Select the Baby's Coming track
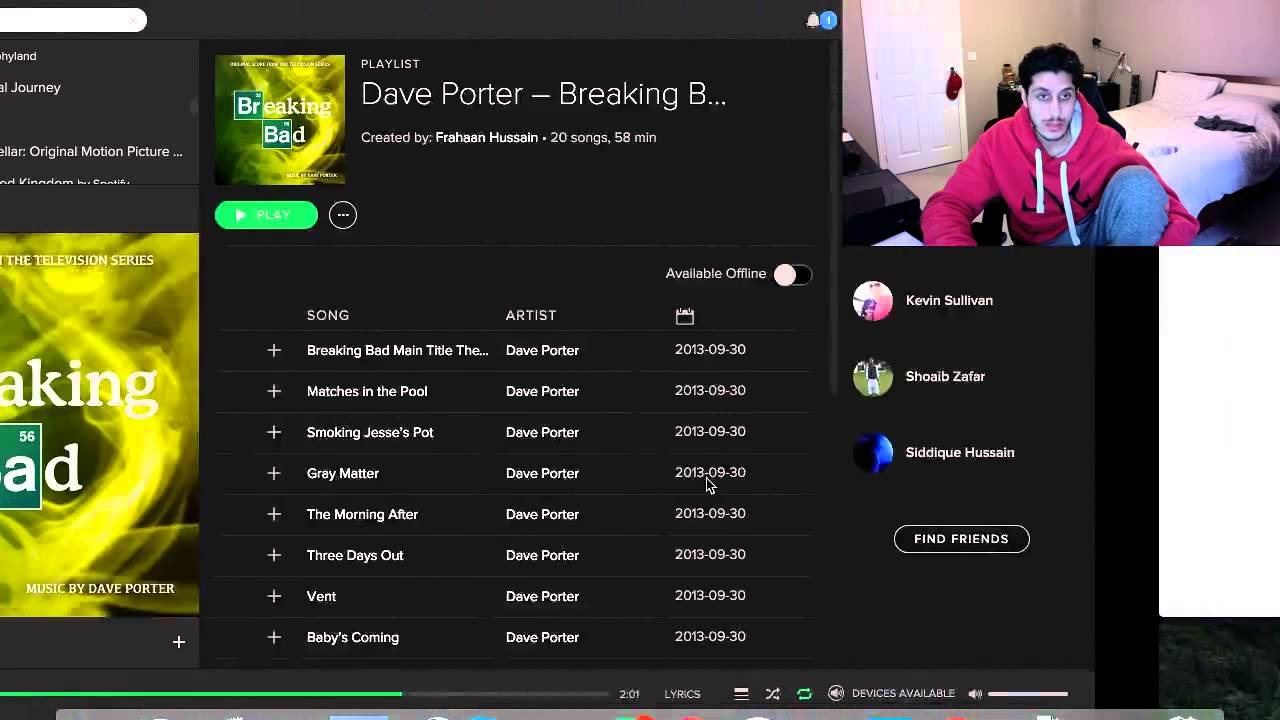1280x720 pixels. 353,637
